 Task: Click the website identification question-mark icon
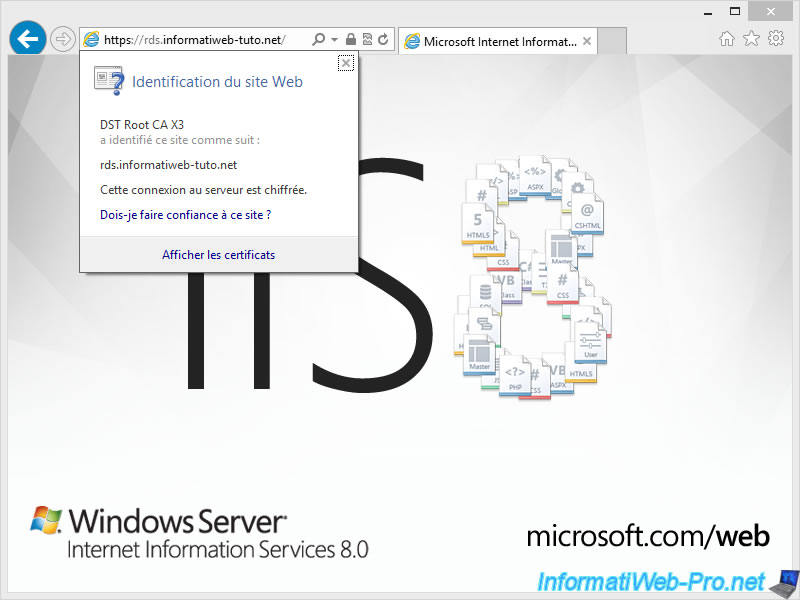tap(109, 81)
